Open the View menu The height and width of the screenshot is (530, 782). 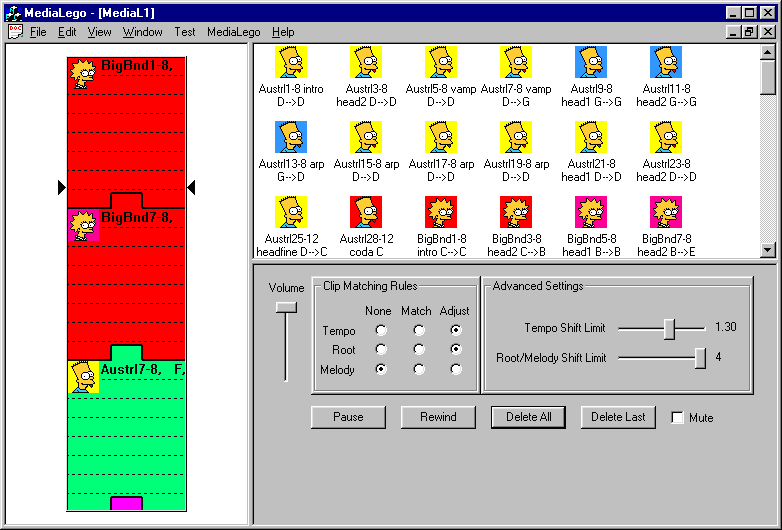click(99, 32)
